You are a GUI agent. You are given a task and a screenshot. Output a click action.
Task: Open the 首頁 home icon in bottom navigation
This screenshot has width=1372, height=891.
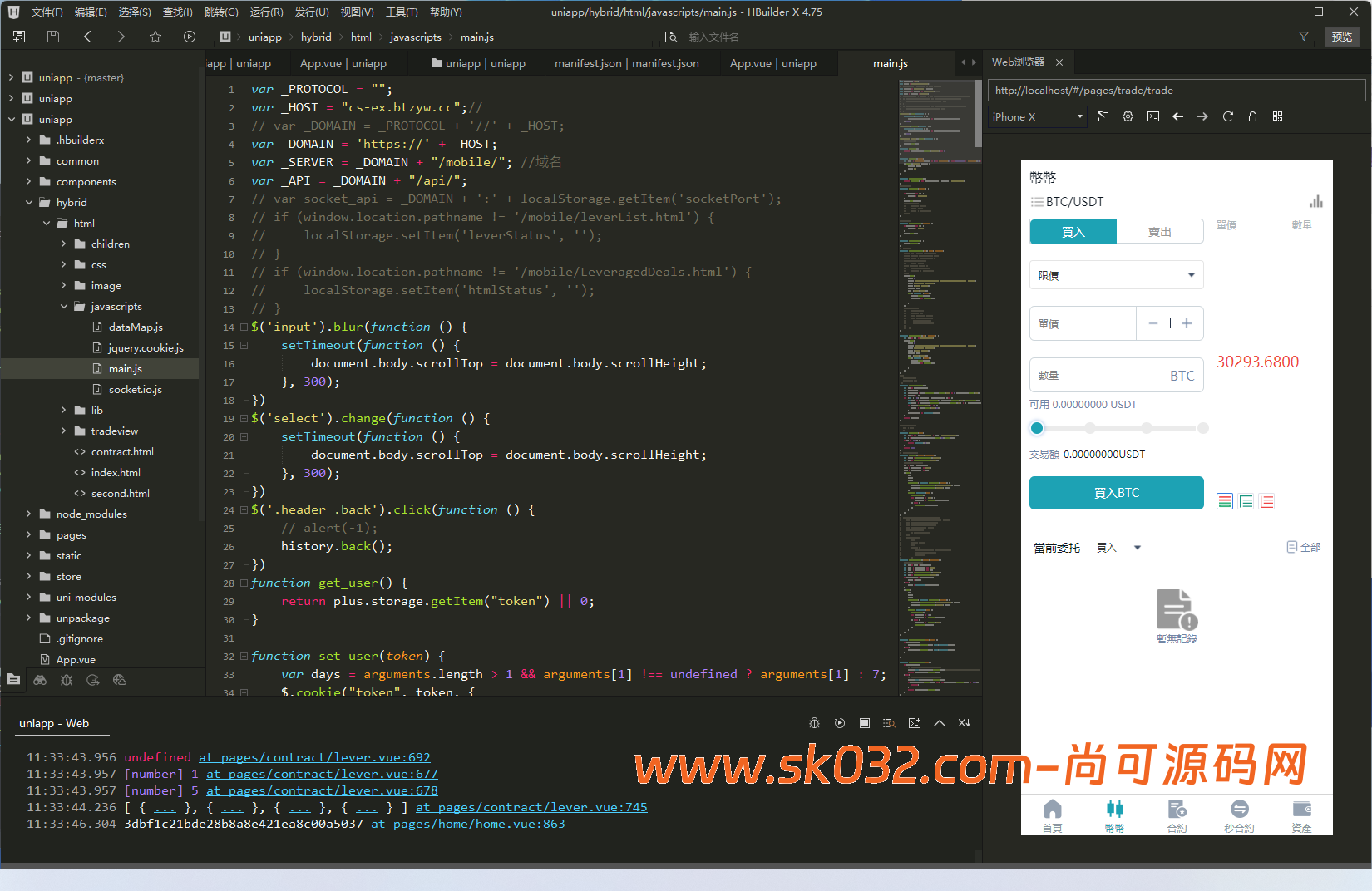pos(1053,813)
